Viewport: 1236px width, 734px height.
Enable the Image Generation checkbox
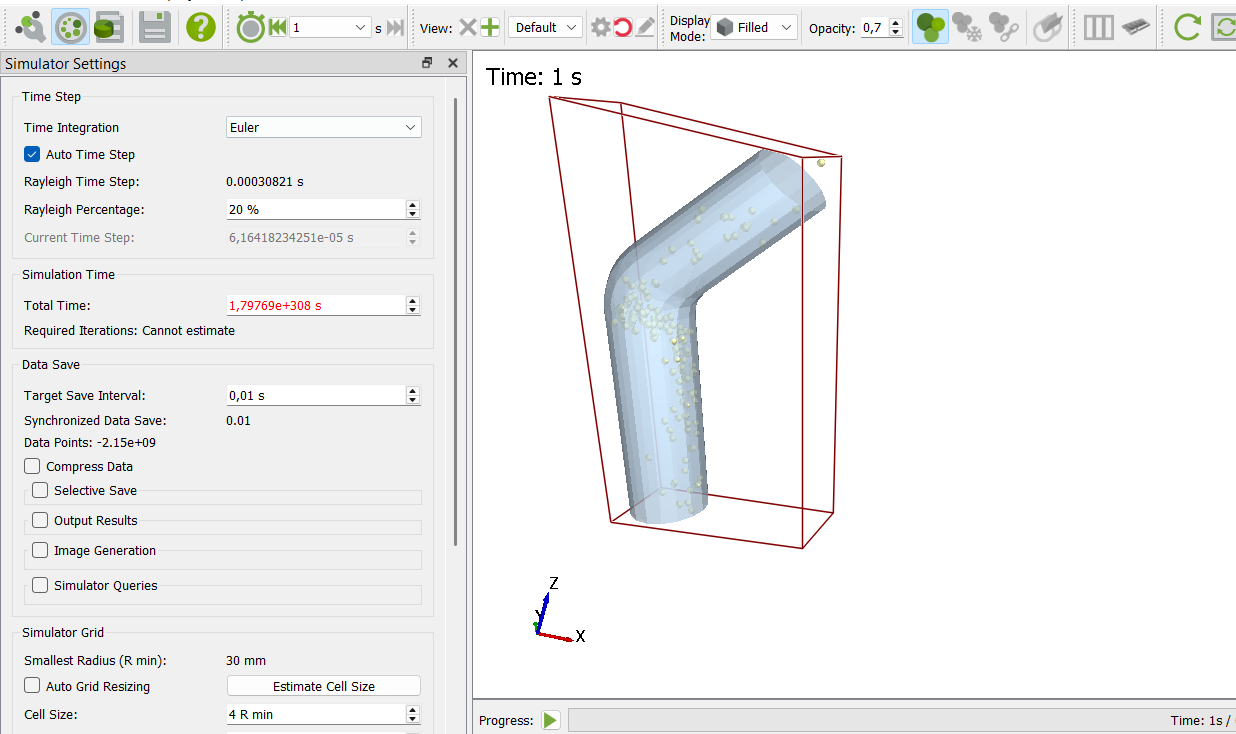[40, 550]
